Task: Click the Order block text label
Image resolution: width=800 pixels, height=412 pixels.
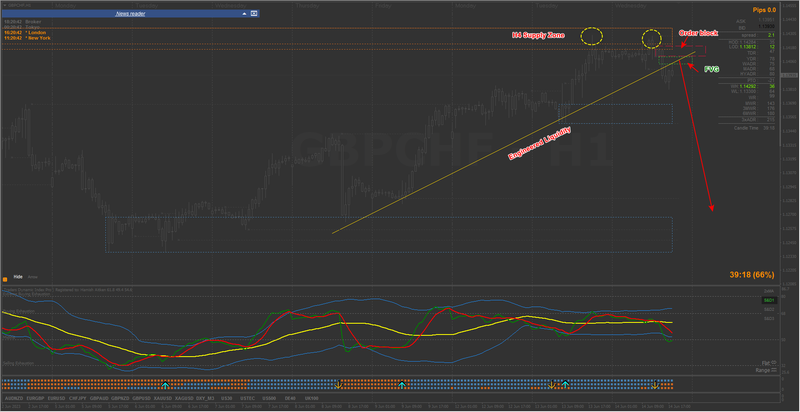Action: point(698,33)
